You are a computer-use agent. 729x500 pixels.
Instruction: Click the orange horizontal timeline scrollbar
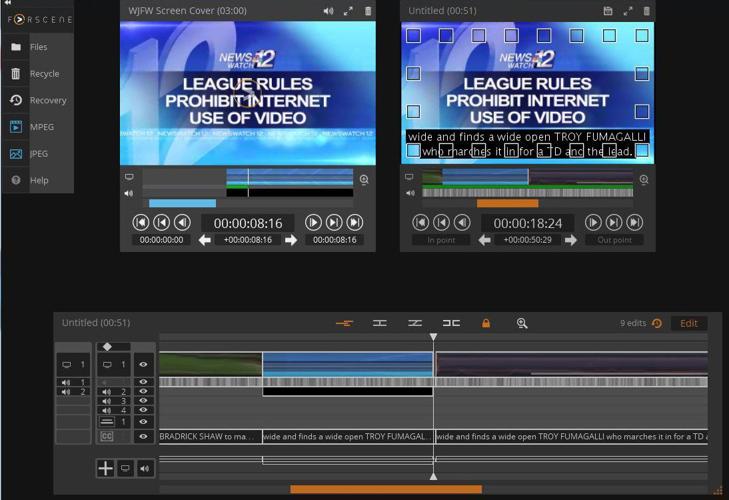(x=386, y=489)
